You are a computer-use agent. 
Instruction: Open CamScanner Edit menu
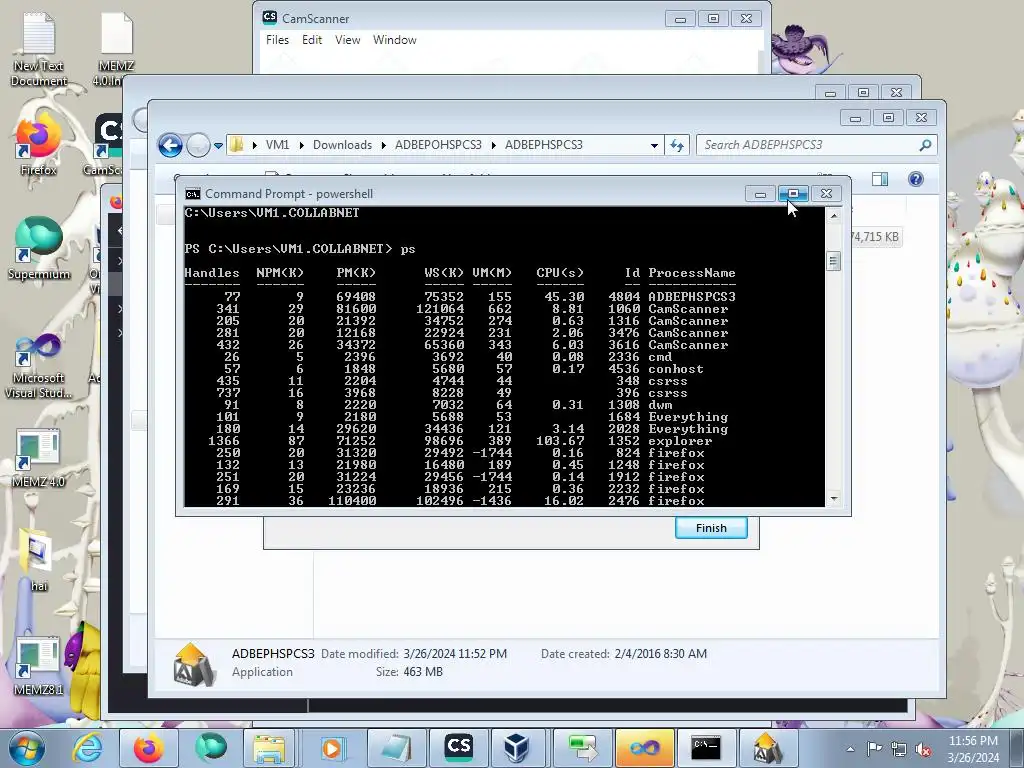point(312,40)
